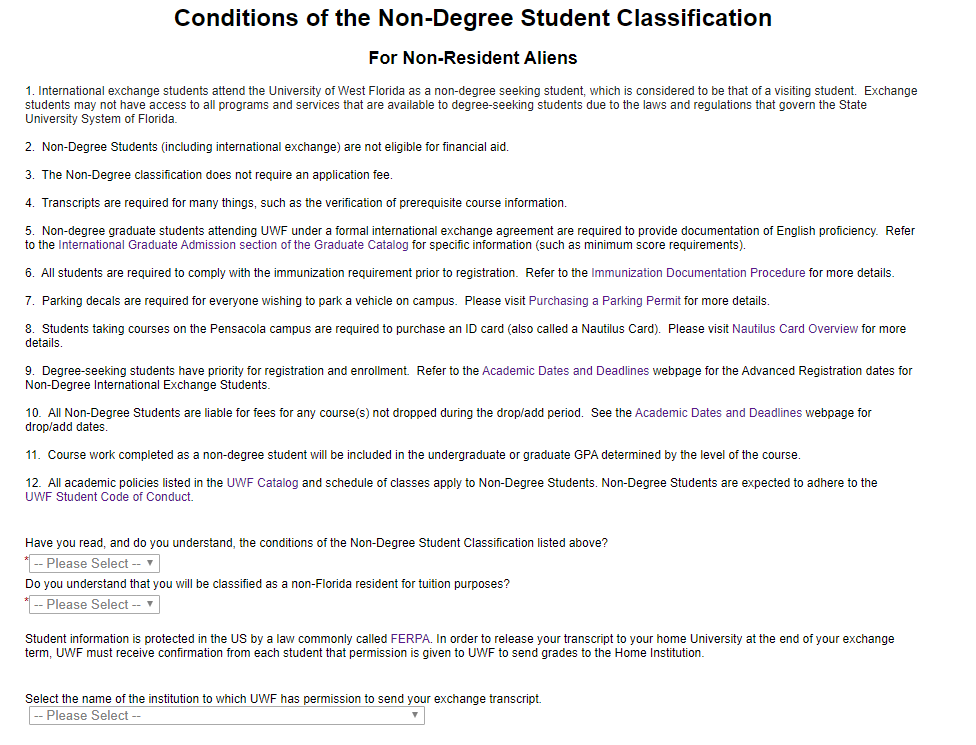Open the Nautilus Card Overview link
This screenshot has width=976, height=745.
pos(795,329)
